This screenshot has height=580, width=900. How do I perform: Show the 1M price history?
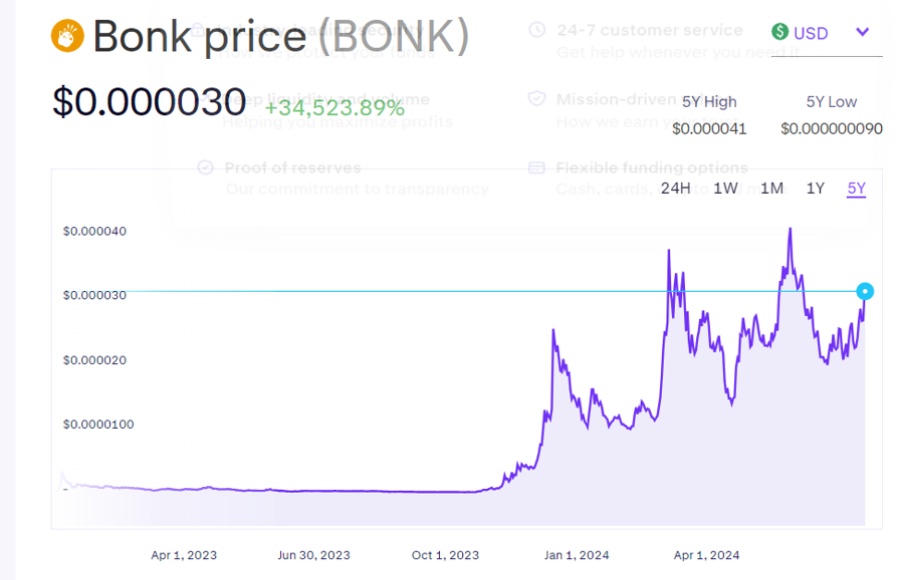(x=771, y=189)
